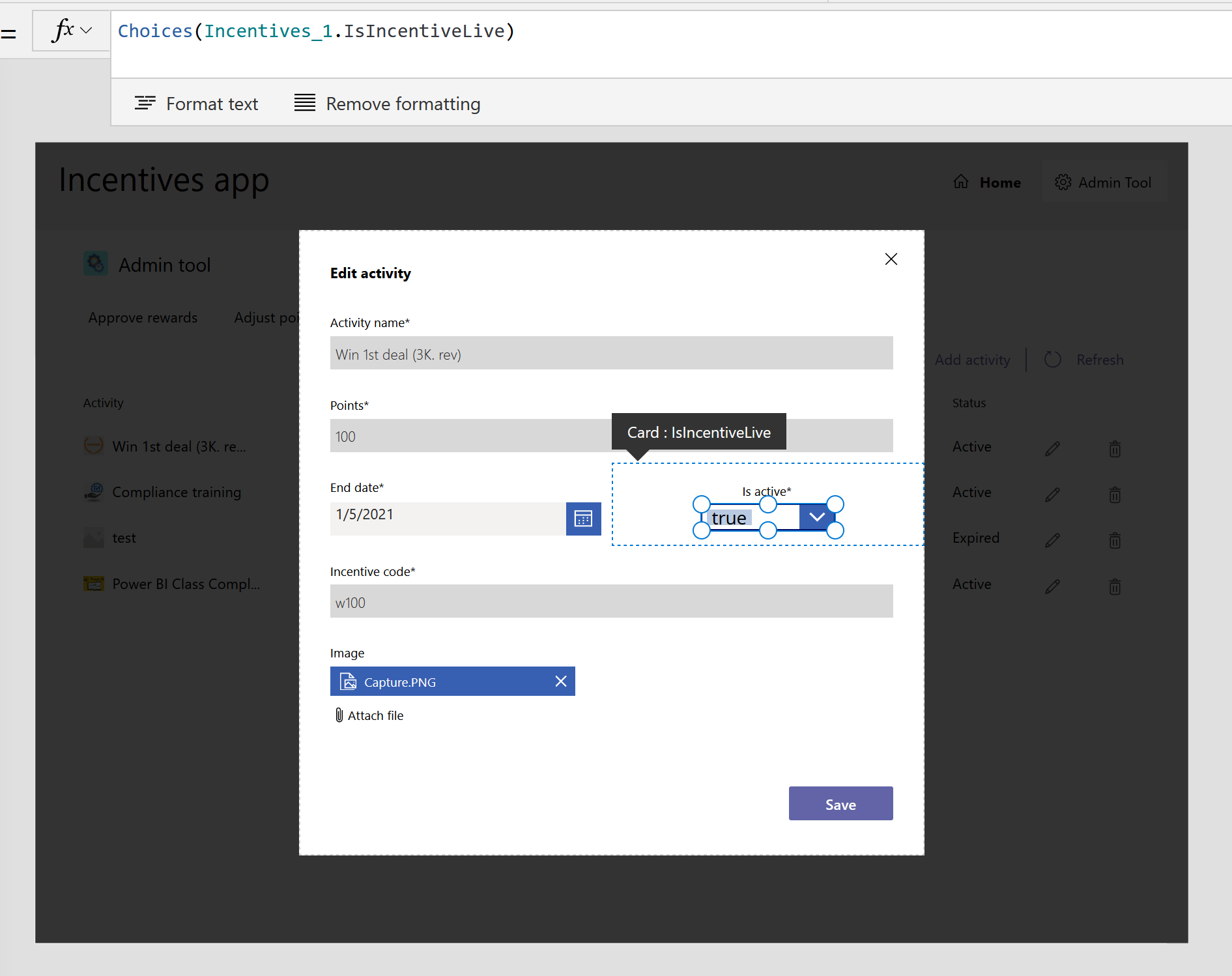Image resolution: width=1232 pixels, height=976 pixels.
Task: Remove the Capture.PNG attachment
Action: click(560, 682)
